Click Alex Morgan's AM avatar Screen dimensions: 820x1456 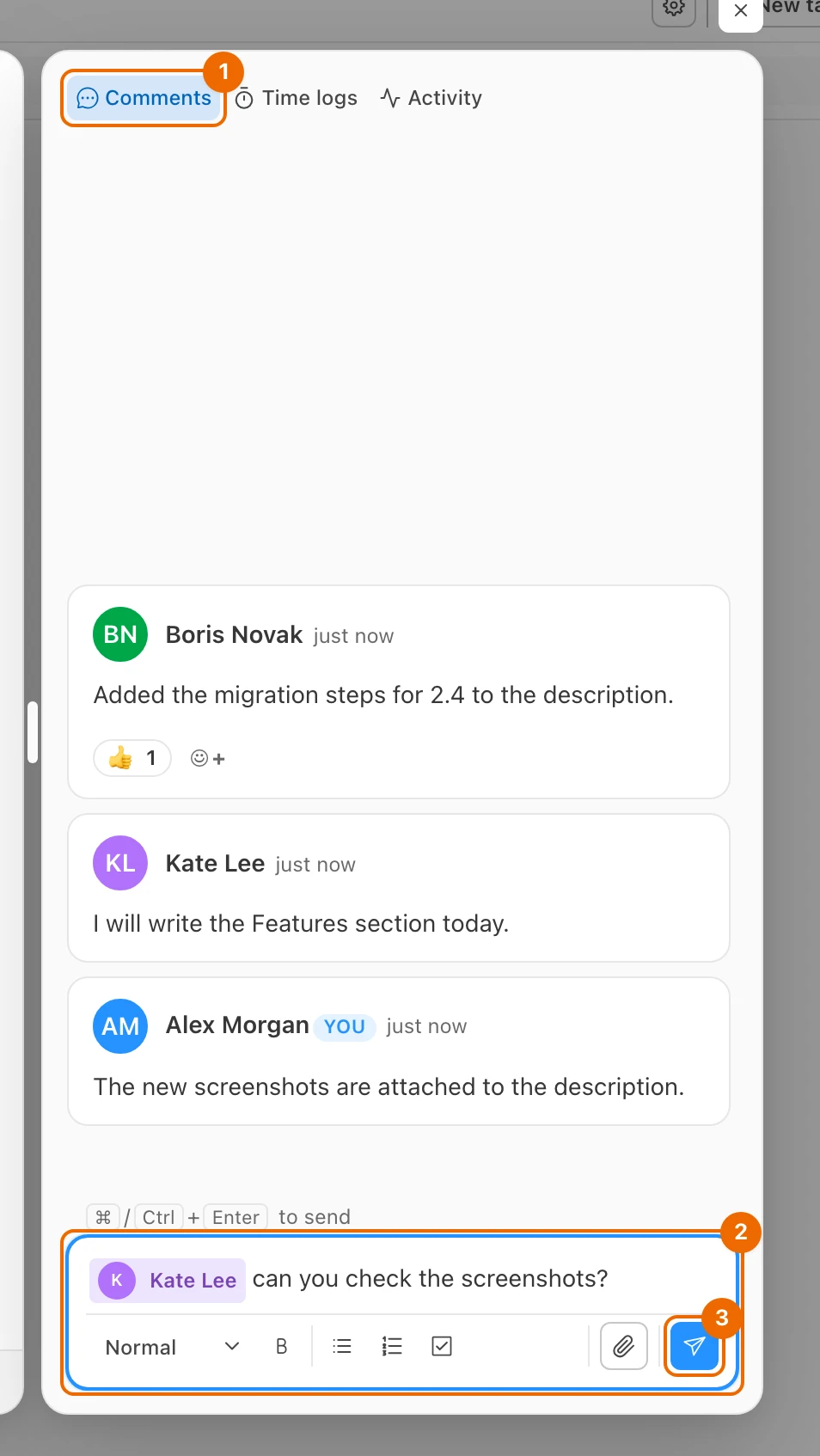120,1026
